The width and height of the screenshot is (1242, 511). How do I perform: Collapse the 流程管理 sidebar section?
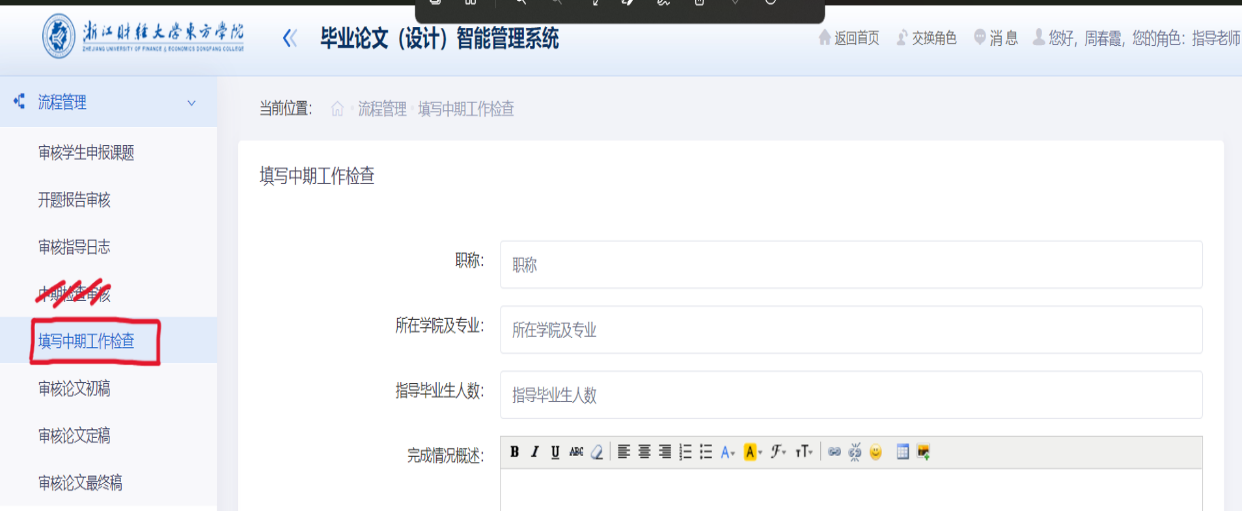tap(192, 103)
